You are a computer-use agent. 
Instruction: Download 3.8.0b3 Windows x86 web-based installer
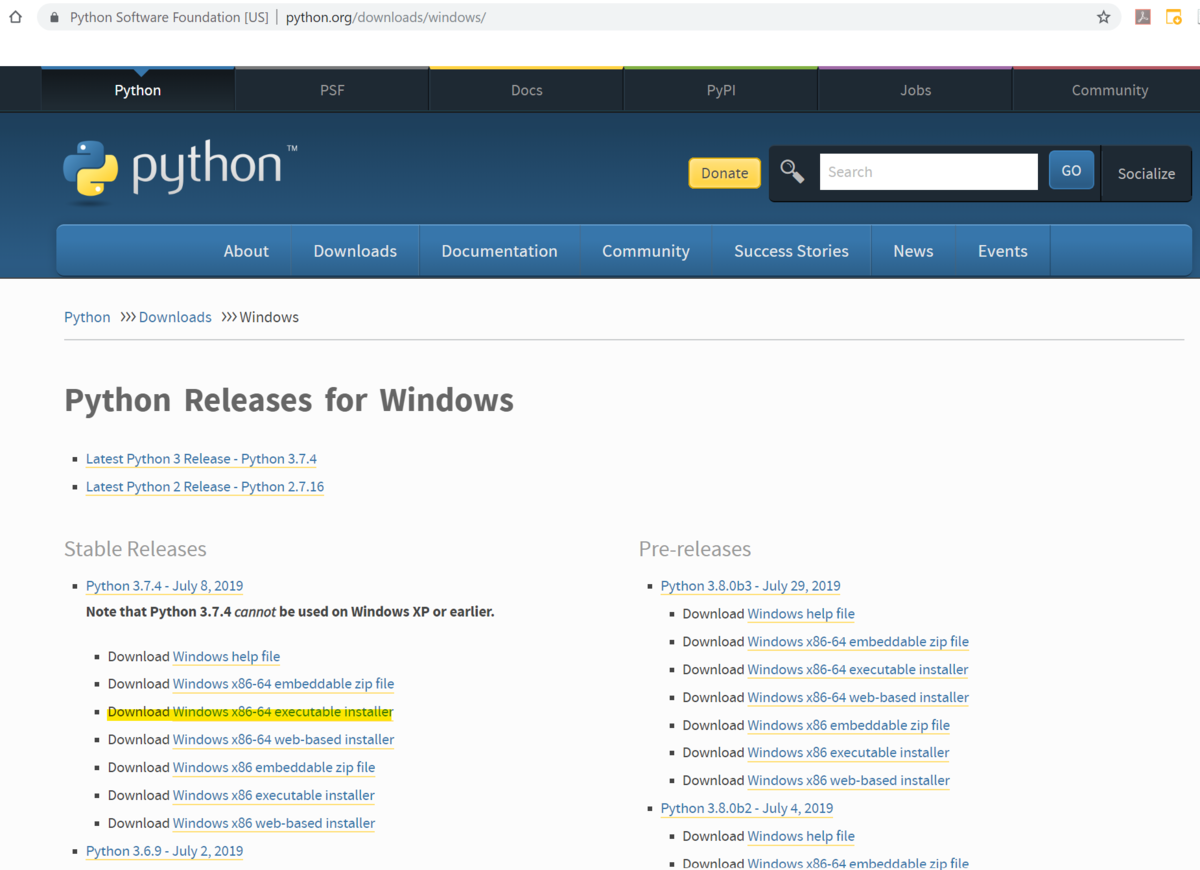click(849, 781)
